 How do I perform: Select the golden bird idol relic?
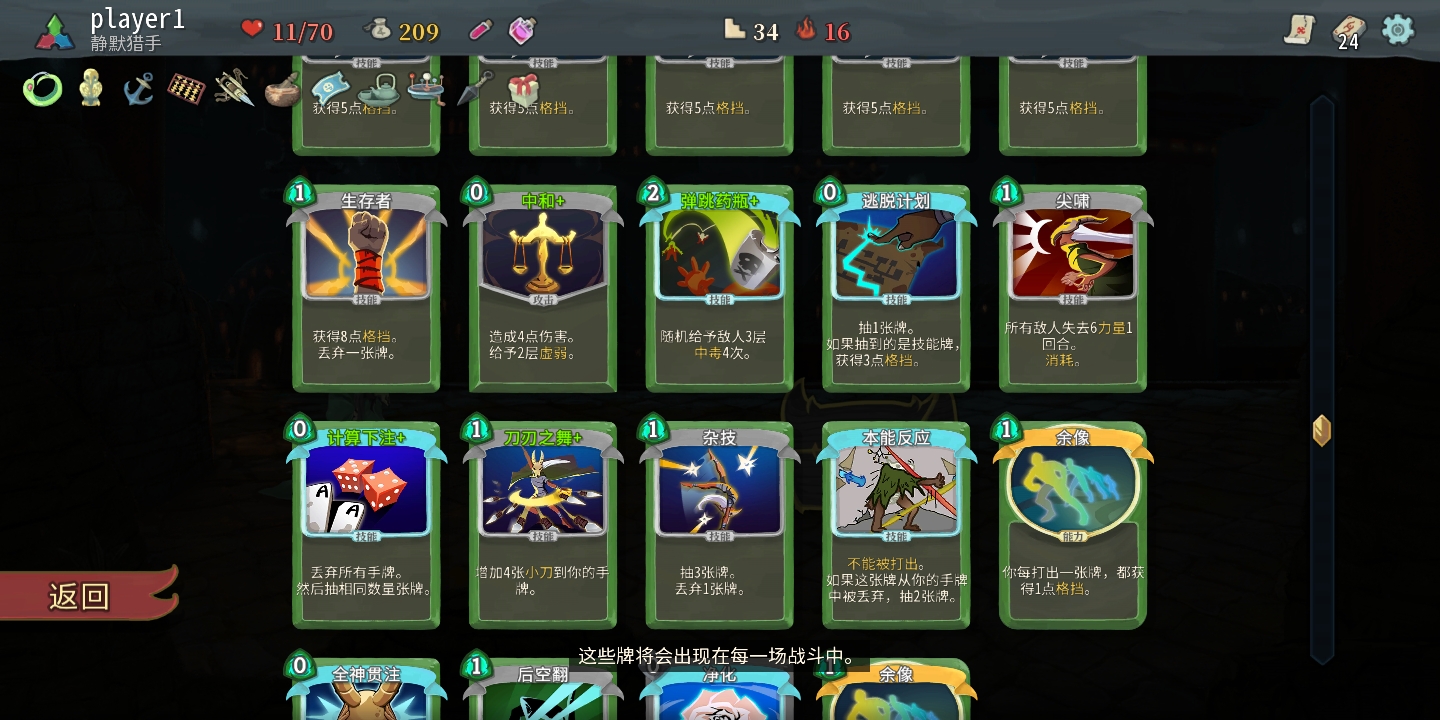91,88
